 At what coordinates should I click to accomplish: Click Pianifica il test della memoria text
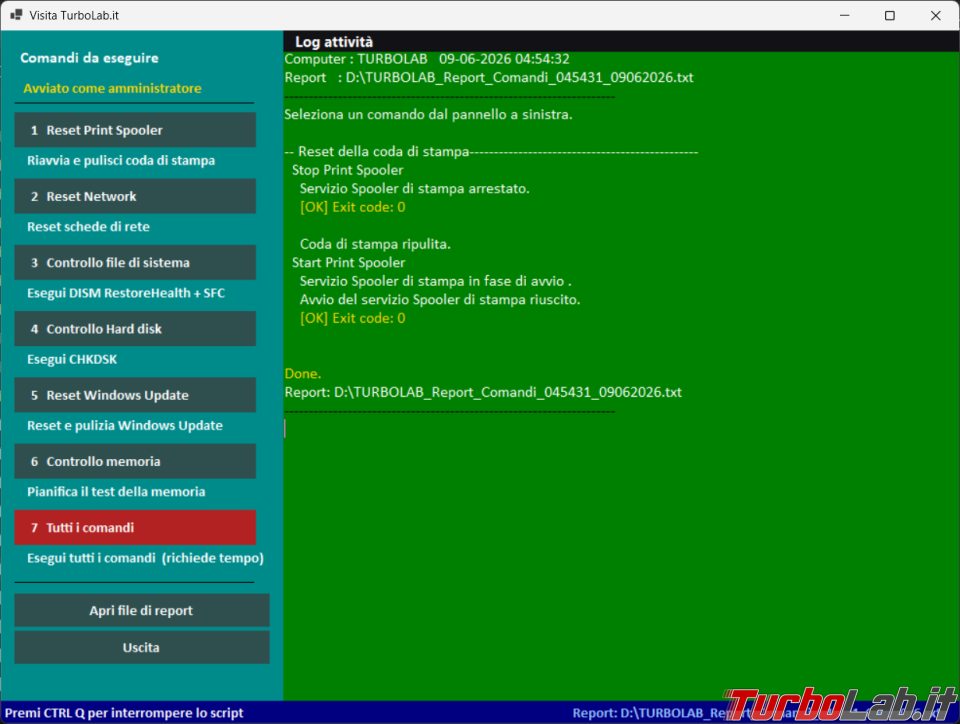[116, 491]
